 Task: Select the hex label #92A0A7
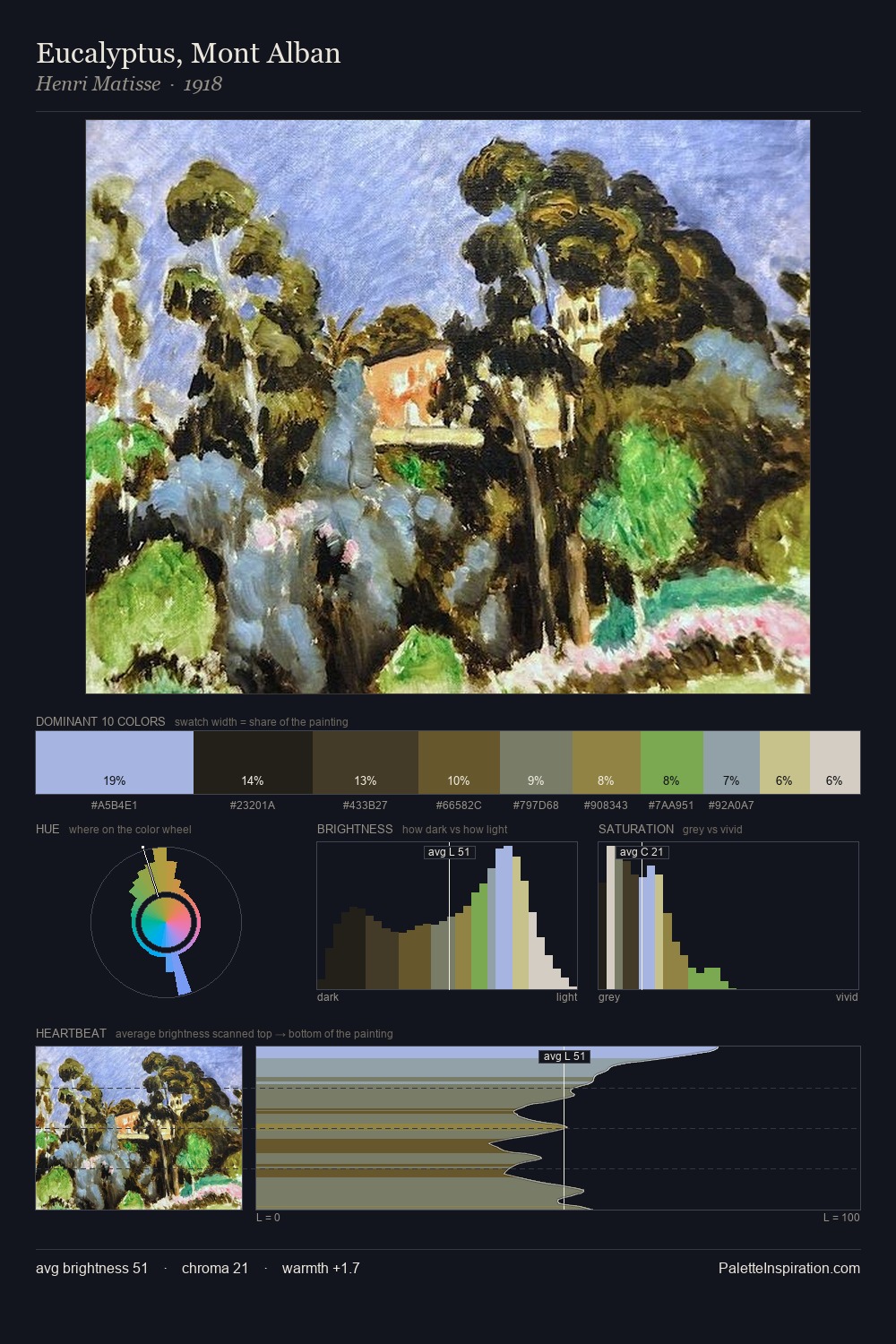tap(731, 806)
